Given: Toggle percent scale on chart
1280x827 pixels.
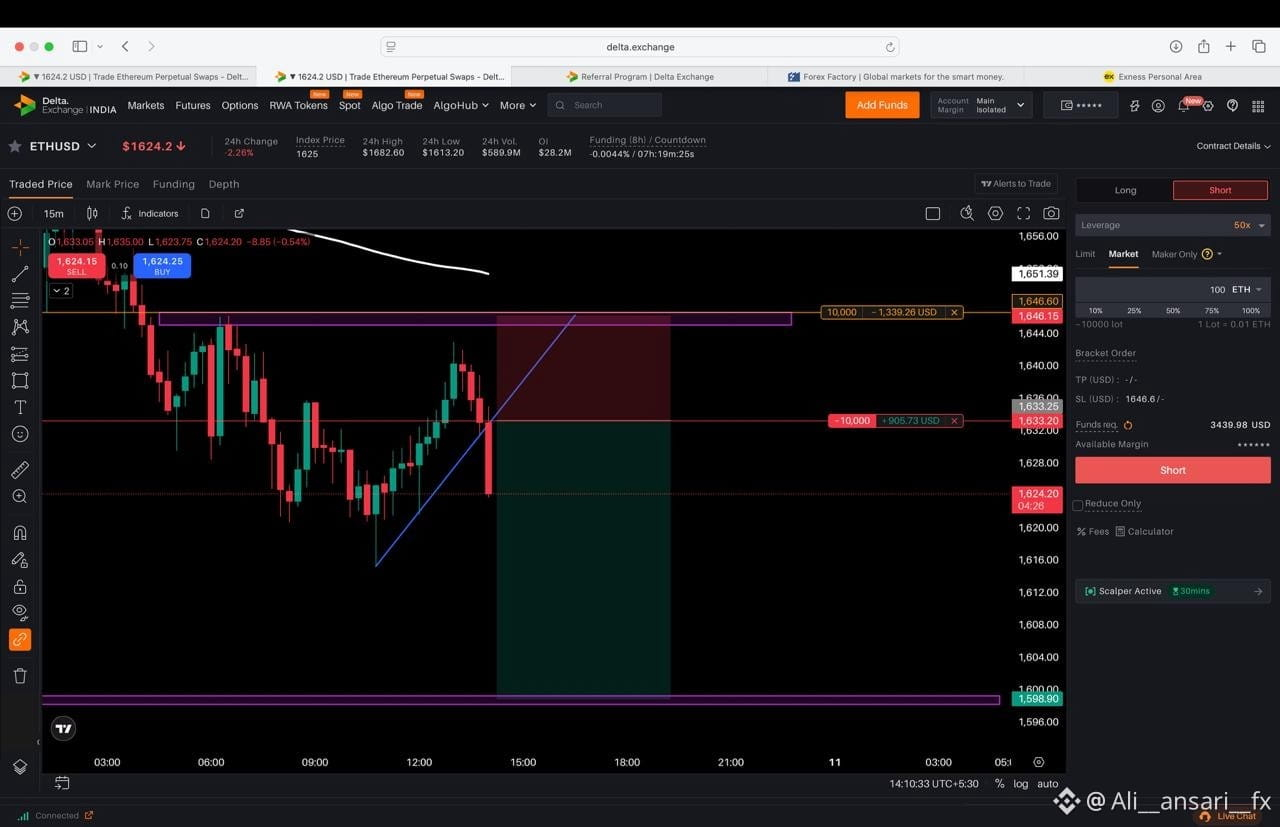Looking at the screenshot, I should (999, 784).
